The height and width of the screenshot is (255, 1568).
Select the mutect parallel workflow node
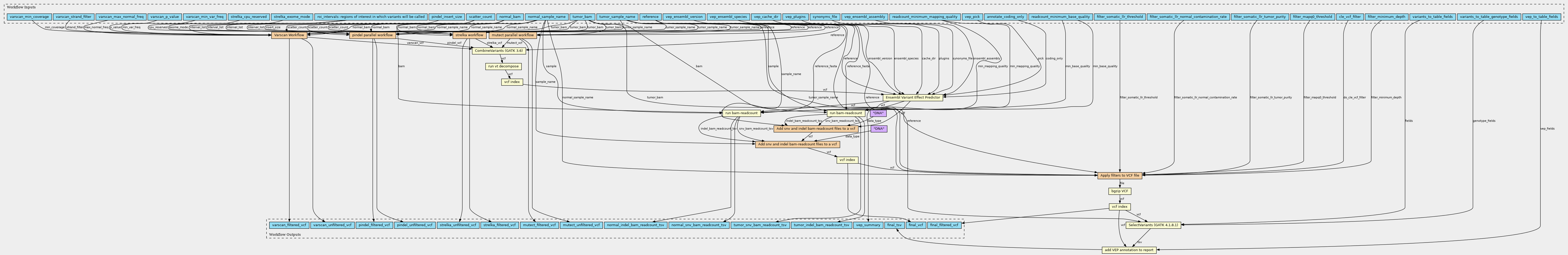tap(513, 35)
